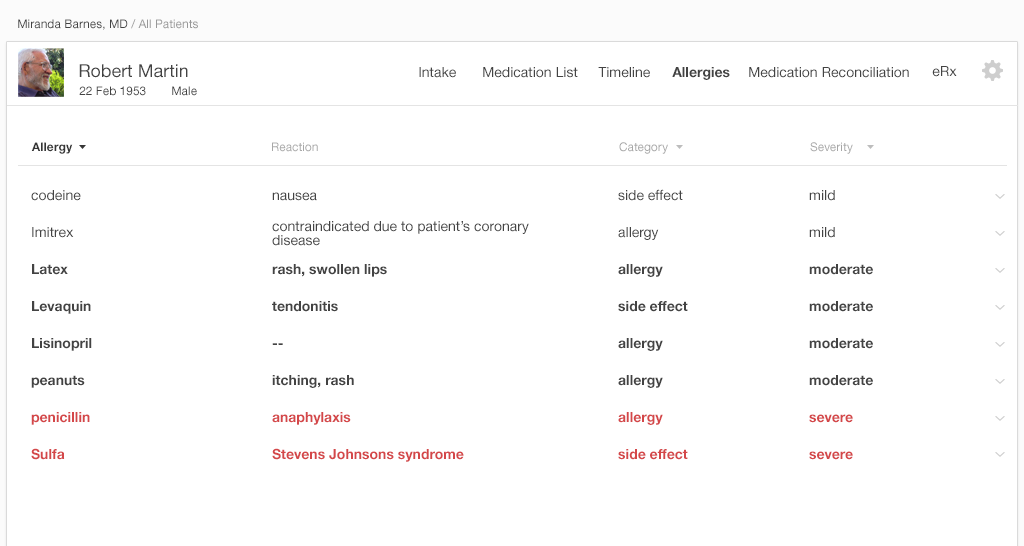1024x546 pixels.
Task: Expand the Lisinopril row chevron
Action: (x=1000, y=344)
